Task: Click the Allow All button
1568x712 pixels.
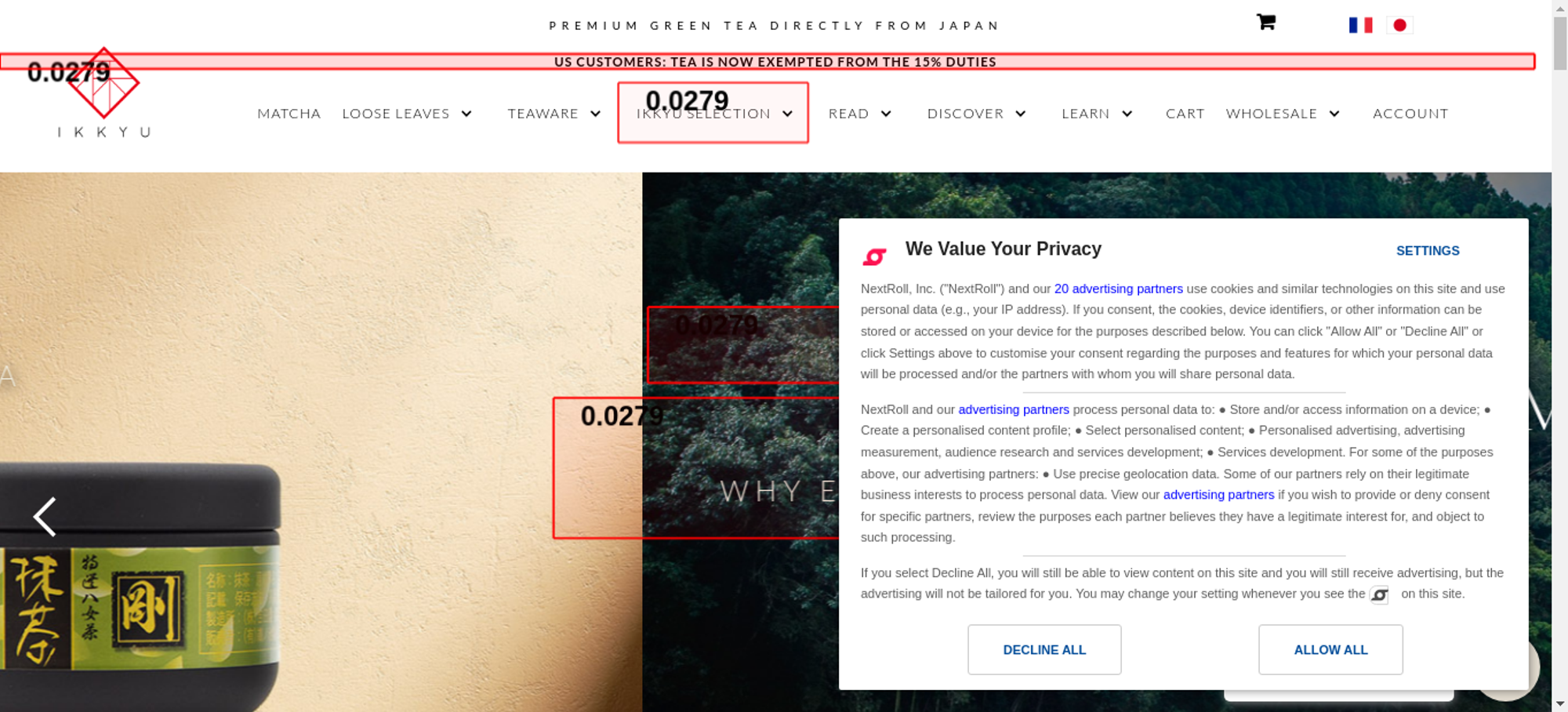Action: click(1330, 649)
